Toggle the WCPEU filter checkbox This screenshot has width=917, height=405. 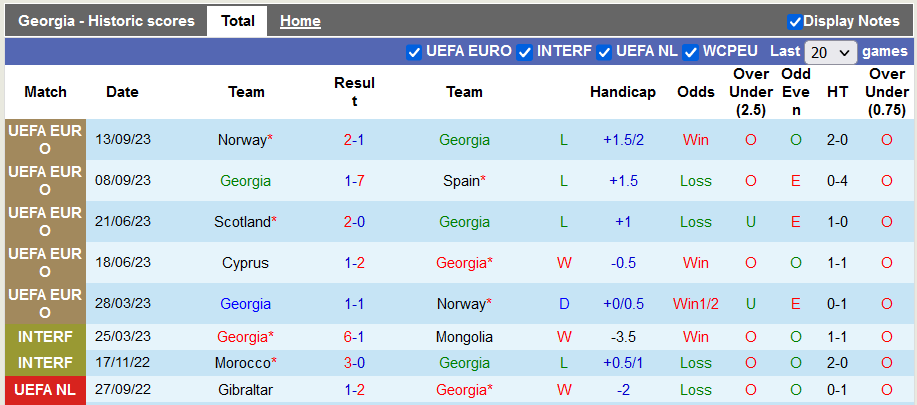(x=690, y=52)
